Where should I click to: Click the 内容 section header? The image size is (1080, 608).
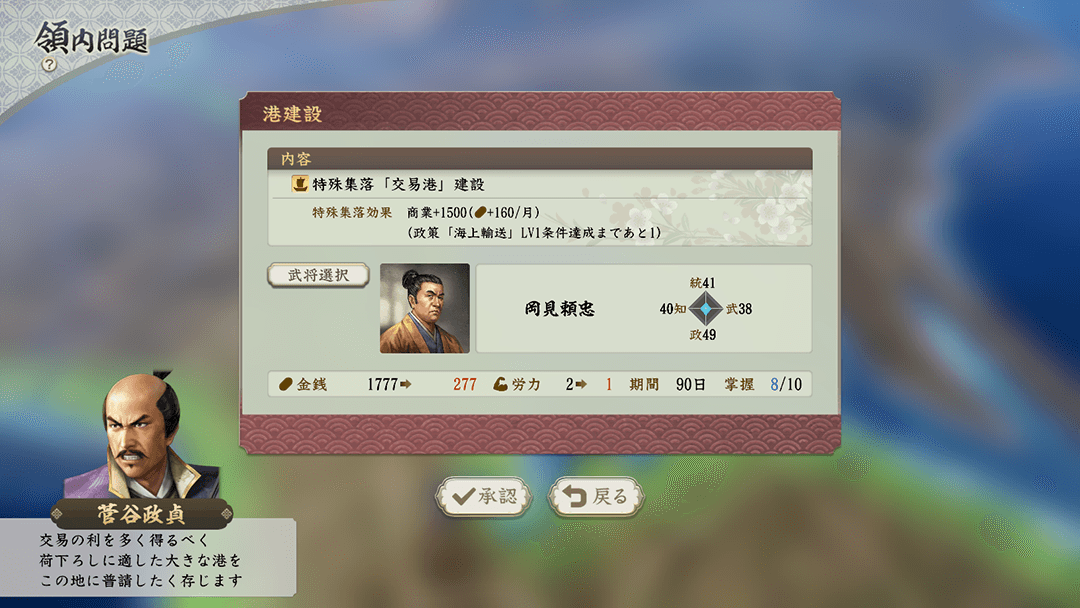click(540, 159)
